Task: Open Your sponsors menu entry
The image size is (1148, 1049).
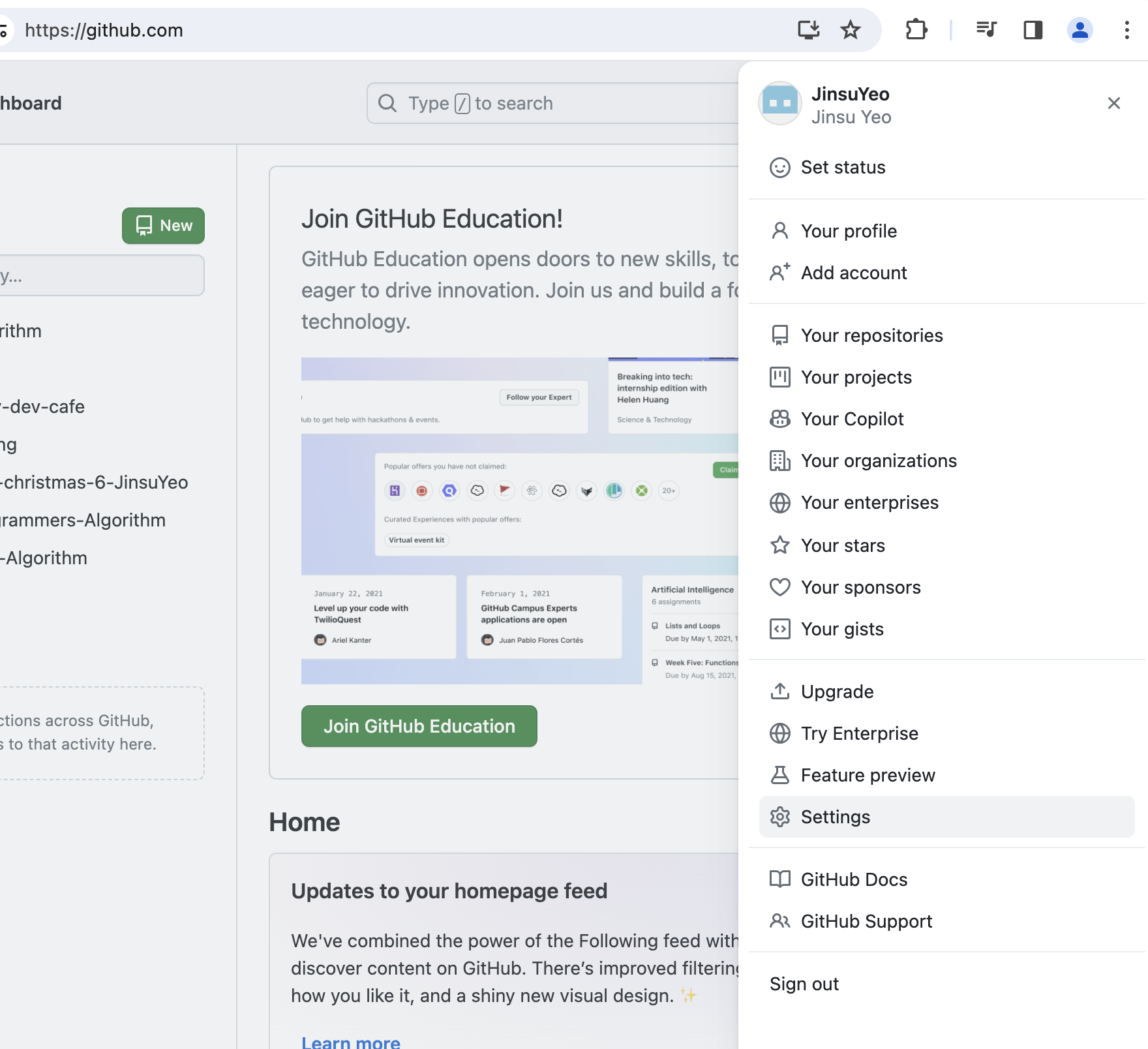Action: tap(946, 587)
